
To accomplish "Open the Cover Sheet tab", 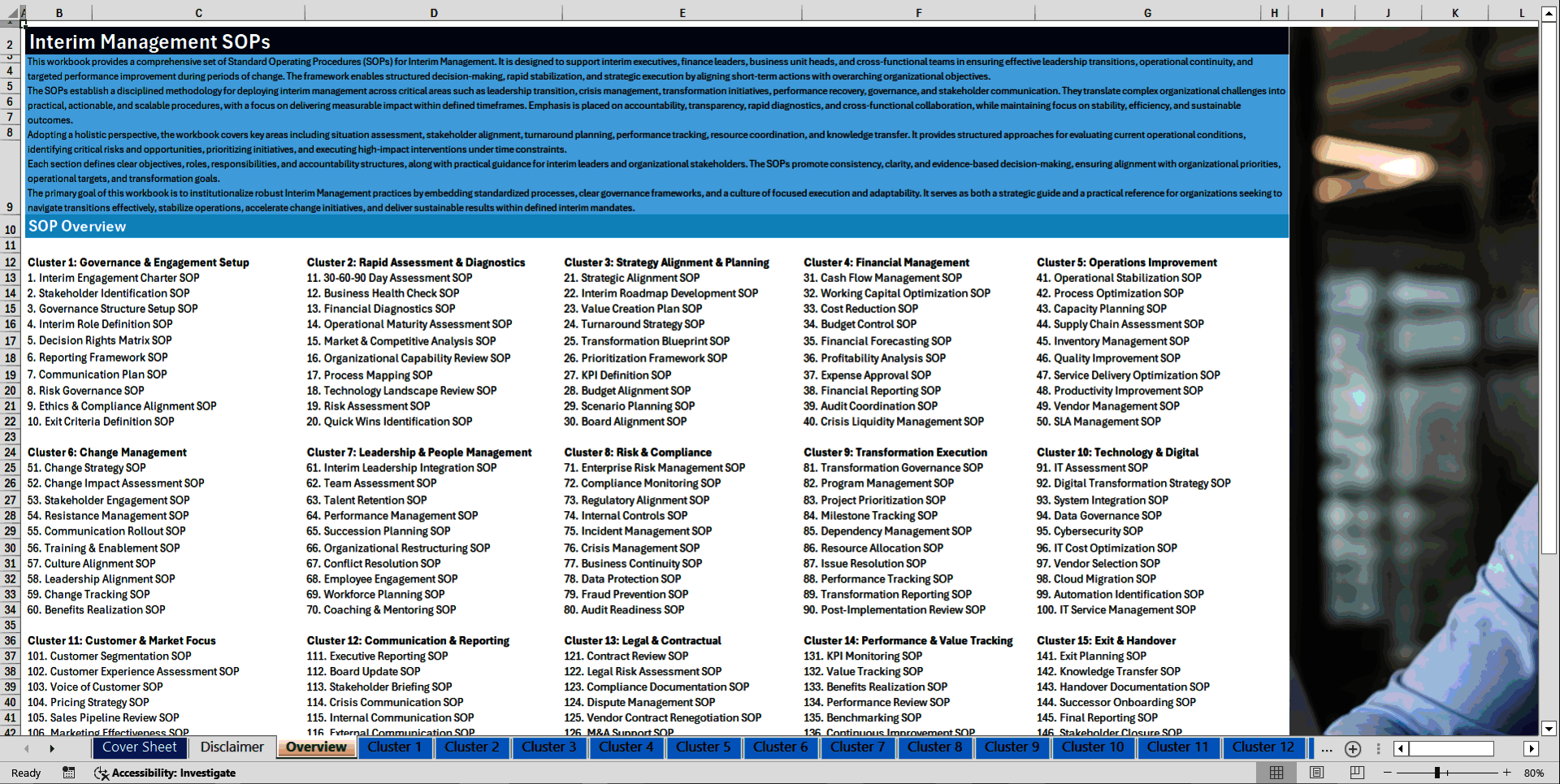I will 139,747.
